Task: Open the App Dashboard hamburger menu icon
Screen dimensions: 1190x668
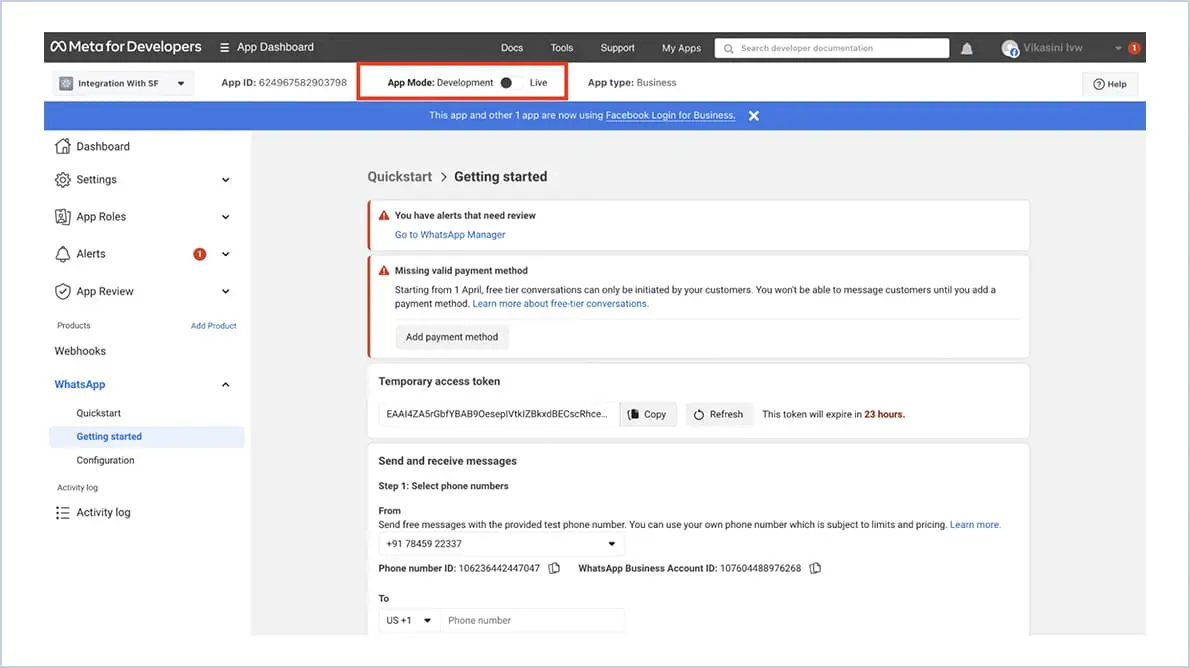Action: [225, 47]
